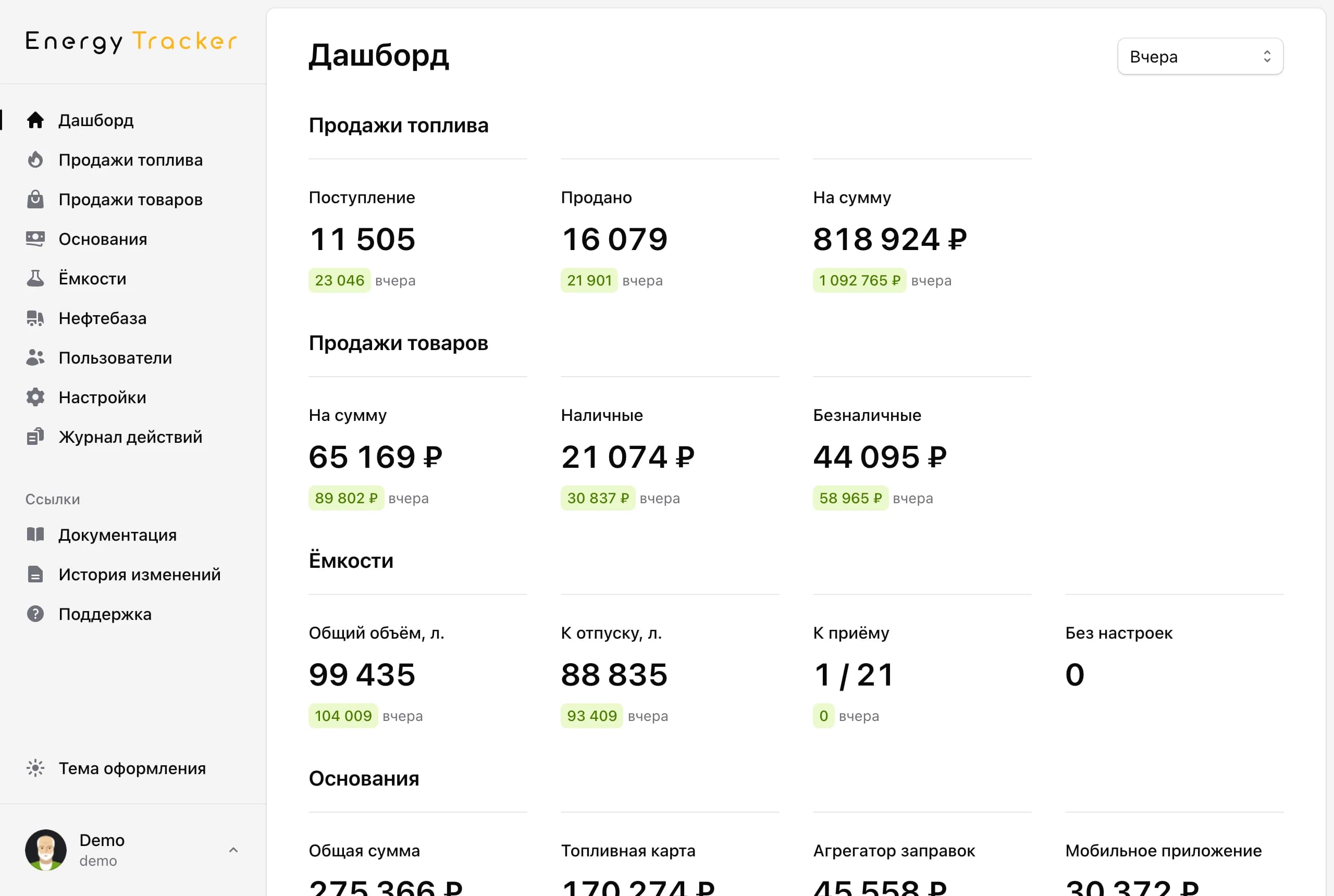
Task: Click the 88 835 К отпуску value
Action: (614, 674)
